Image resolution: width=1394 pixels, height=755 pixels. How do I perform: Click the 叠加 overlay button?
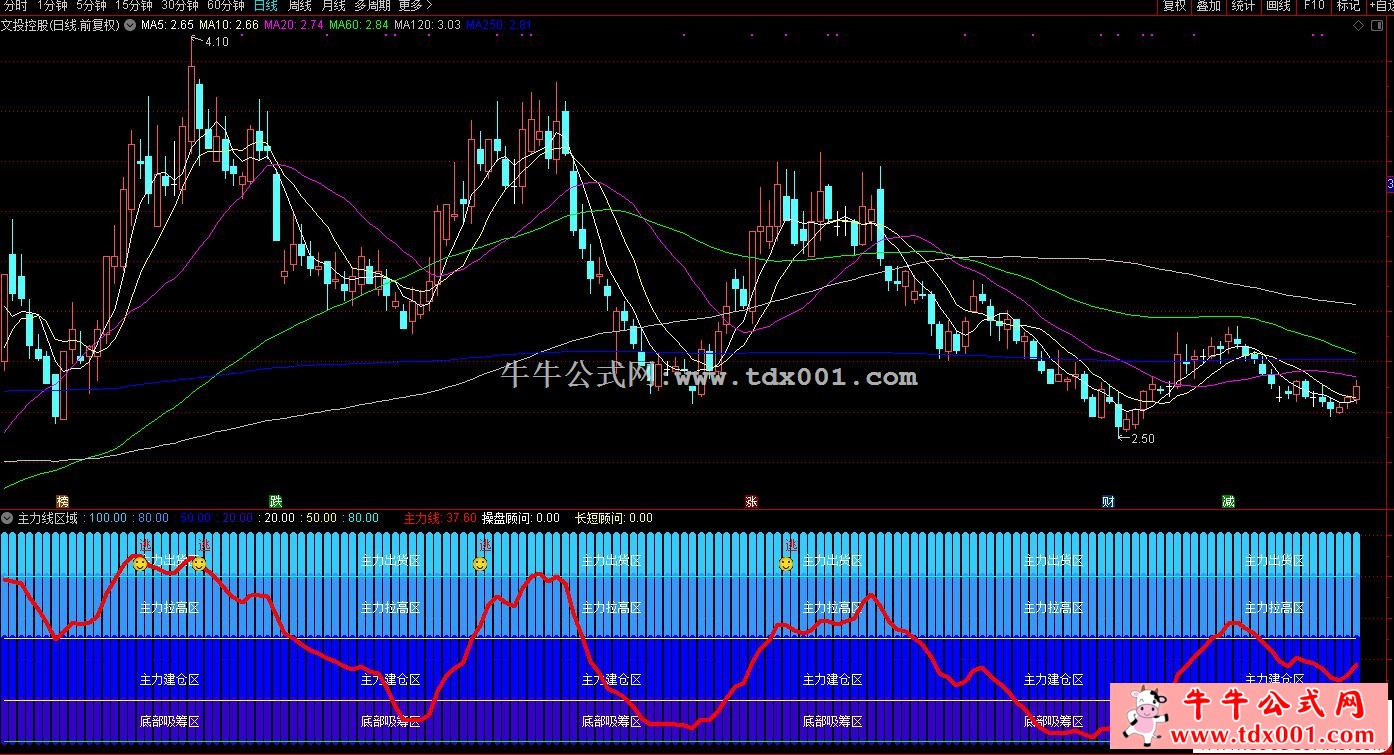pos(1208,6)
